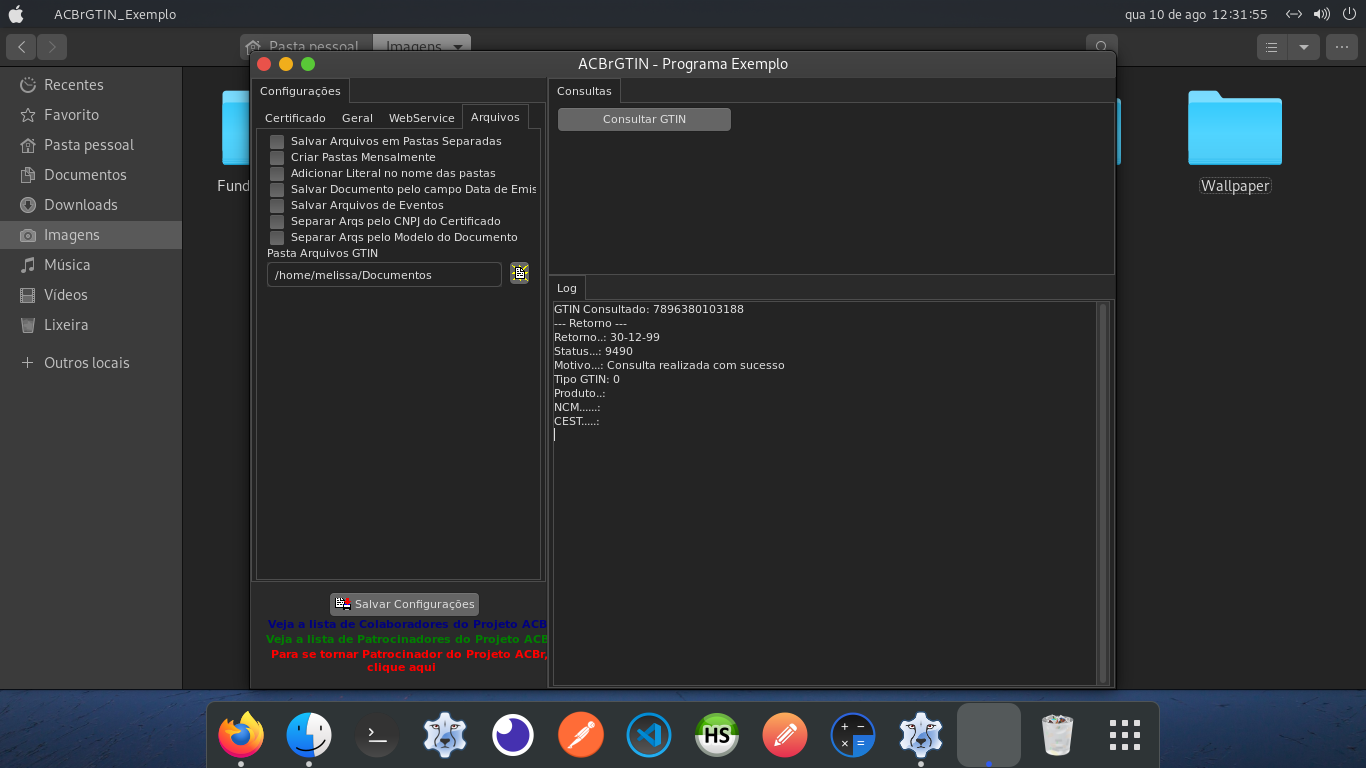Screen dimensions: 1366x768
Task: Click ACBrGTIN_Exemplo app menu in top bar
Action: click(115, 14)
